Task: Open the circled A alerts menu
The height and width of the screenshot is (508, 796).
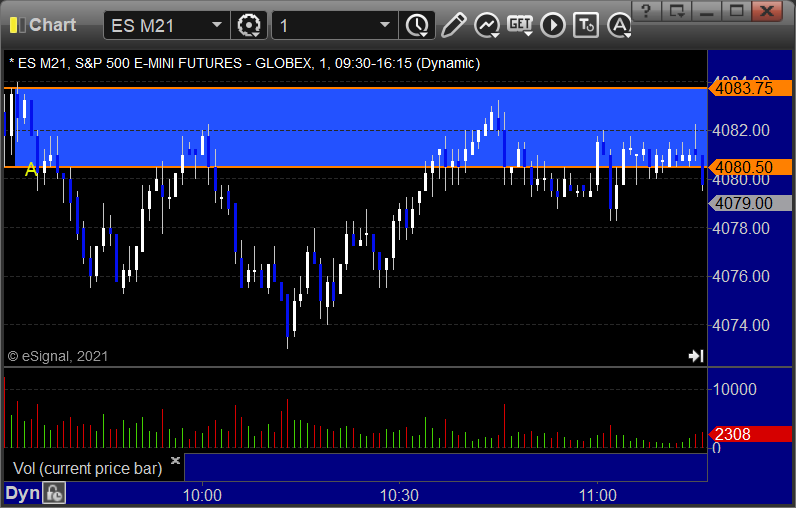Action: click(619, 25)
